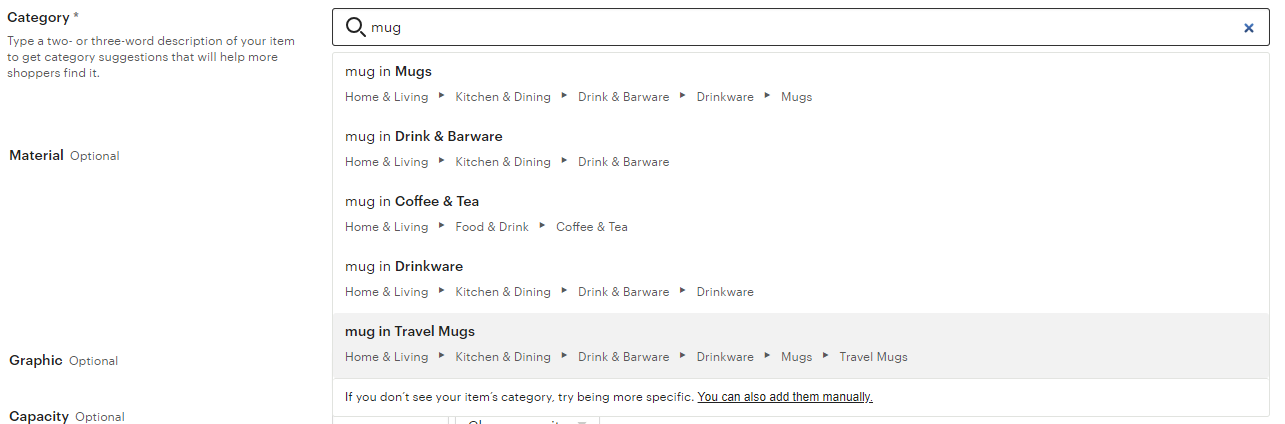Select the highlighted "mug in Travel Mugs" suggestion
Image resolution: width=1285 pixels, height=424 pixels.
click(801, 345)
